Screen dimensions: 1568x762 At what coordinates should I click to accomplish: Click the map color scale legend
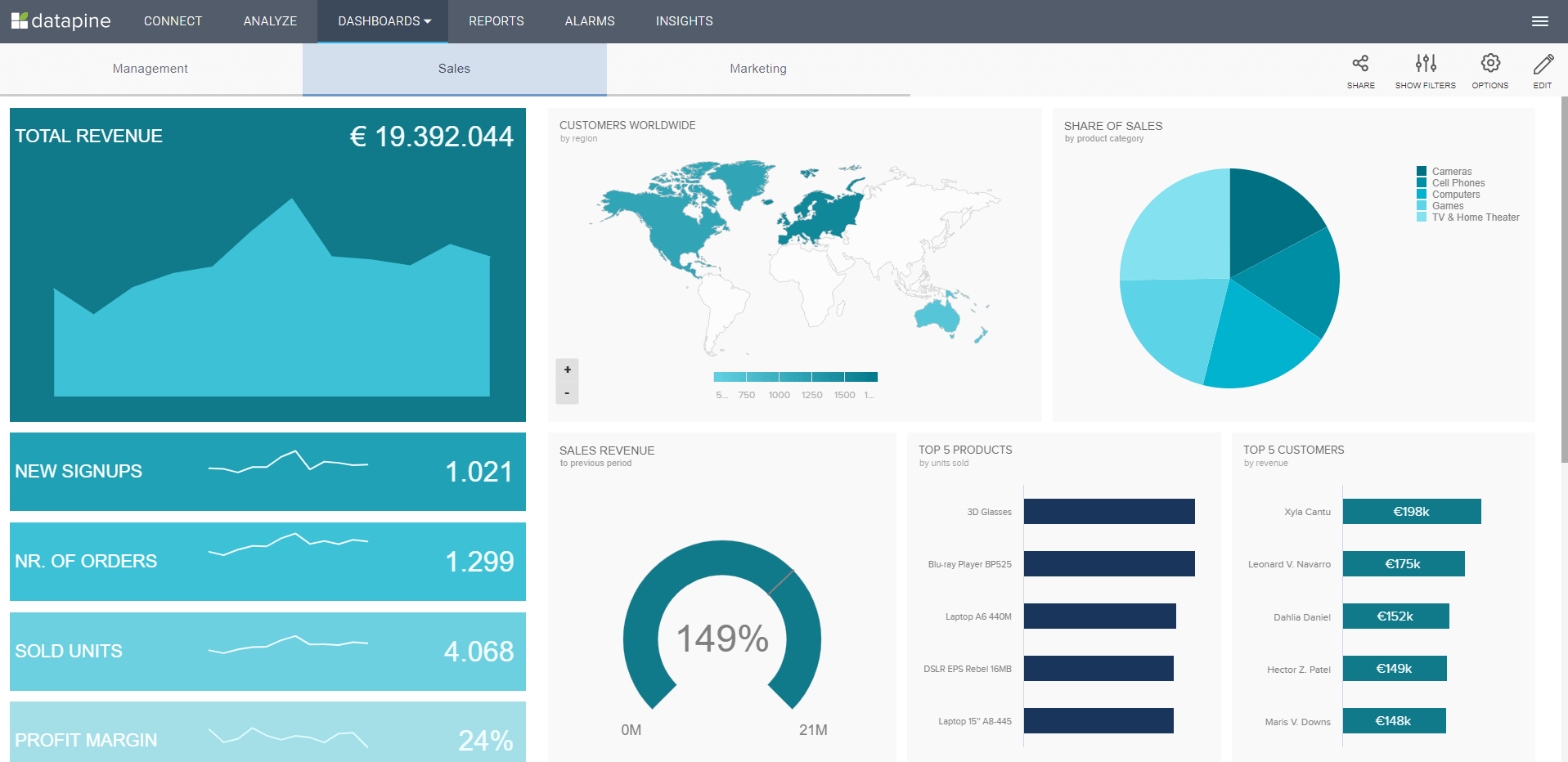[x=796, y=377]
